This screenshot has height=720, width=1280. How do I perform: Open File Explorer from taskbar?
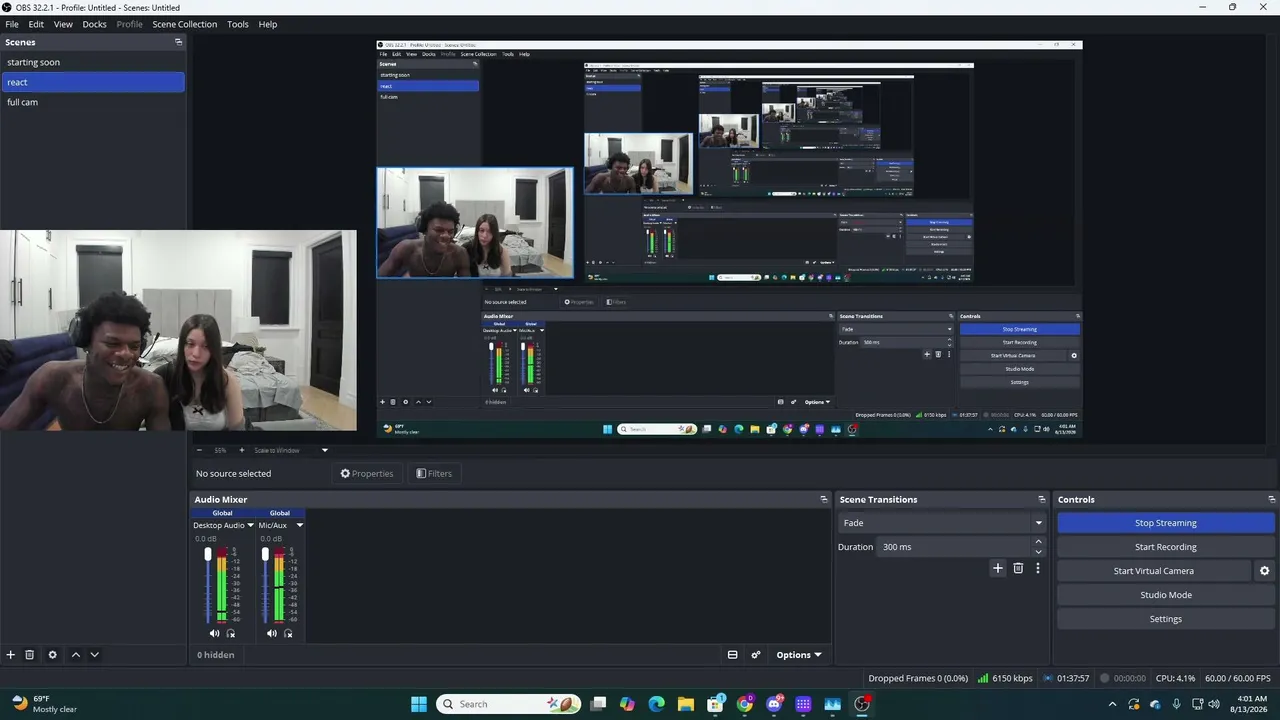(685, 704)
